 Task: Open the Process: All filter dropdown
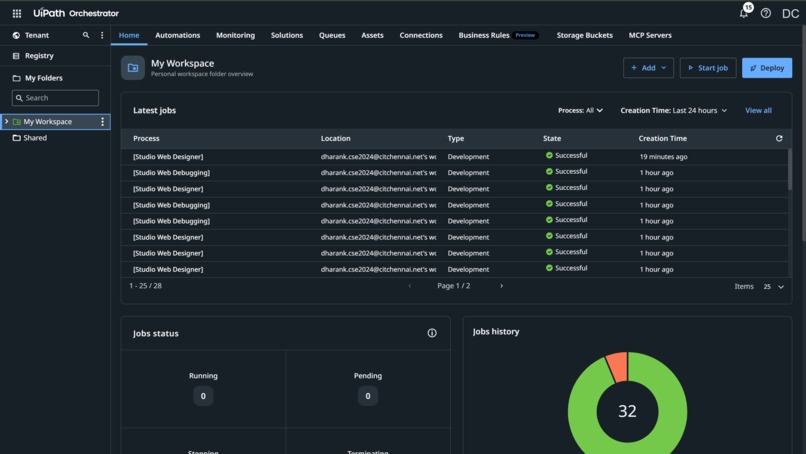point(580,110)
